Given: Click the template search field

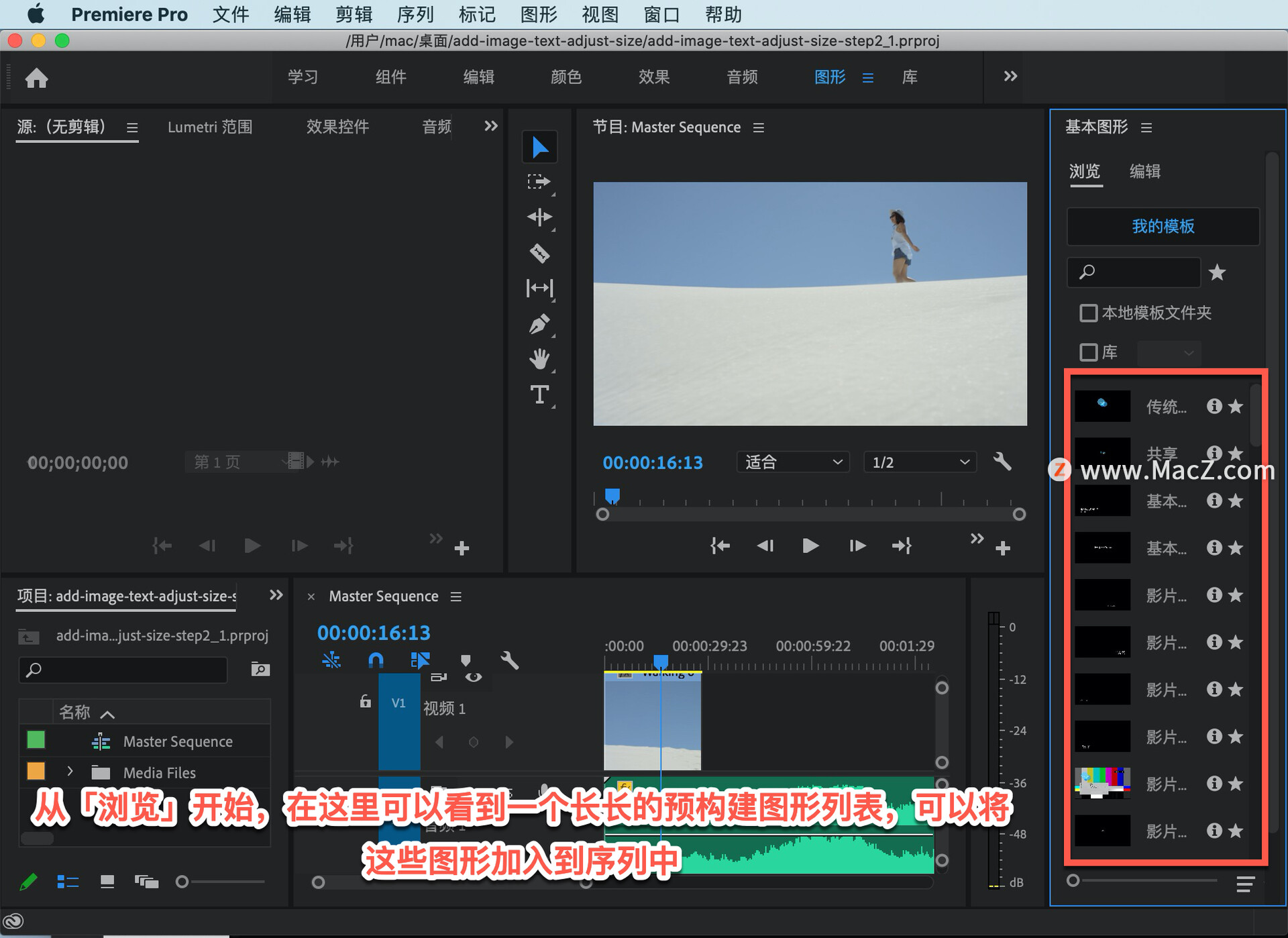Looking at the screenshot, I should click(1134, 272).
